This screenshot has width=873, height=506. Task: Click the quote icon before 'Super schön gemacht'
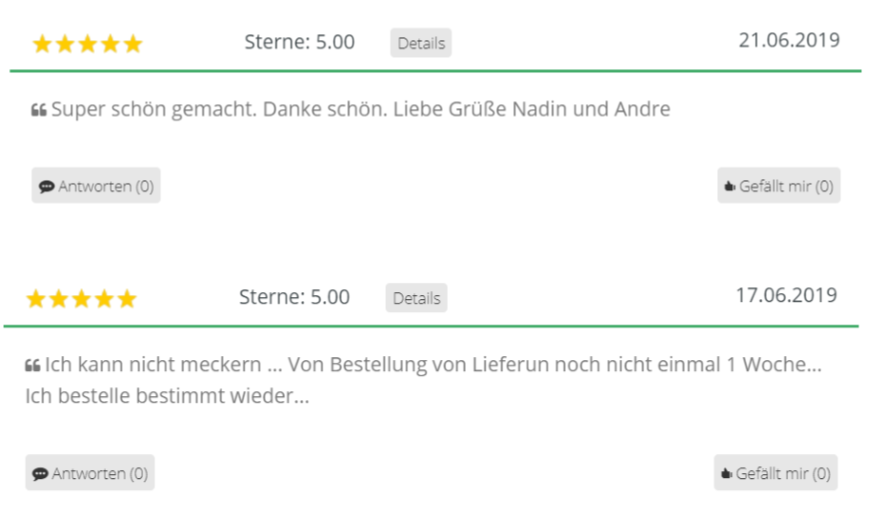(x=38, y=110)
